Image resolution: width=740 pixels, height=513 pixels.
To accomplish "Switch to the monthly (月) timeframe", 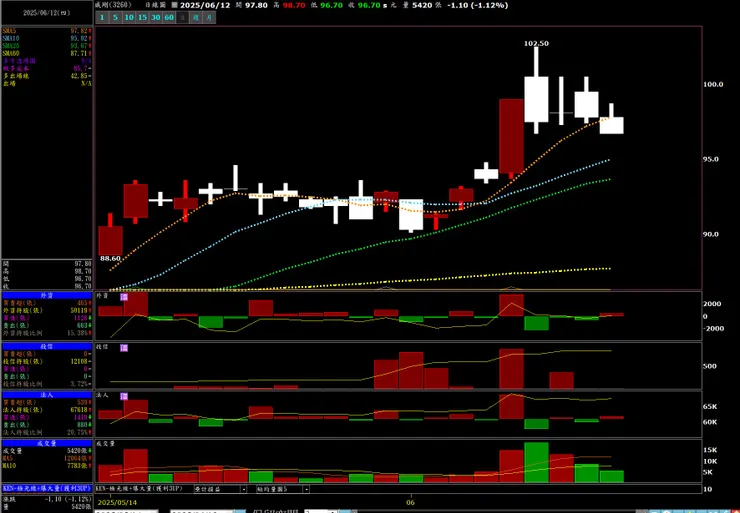I will [209, 17].
